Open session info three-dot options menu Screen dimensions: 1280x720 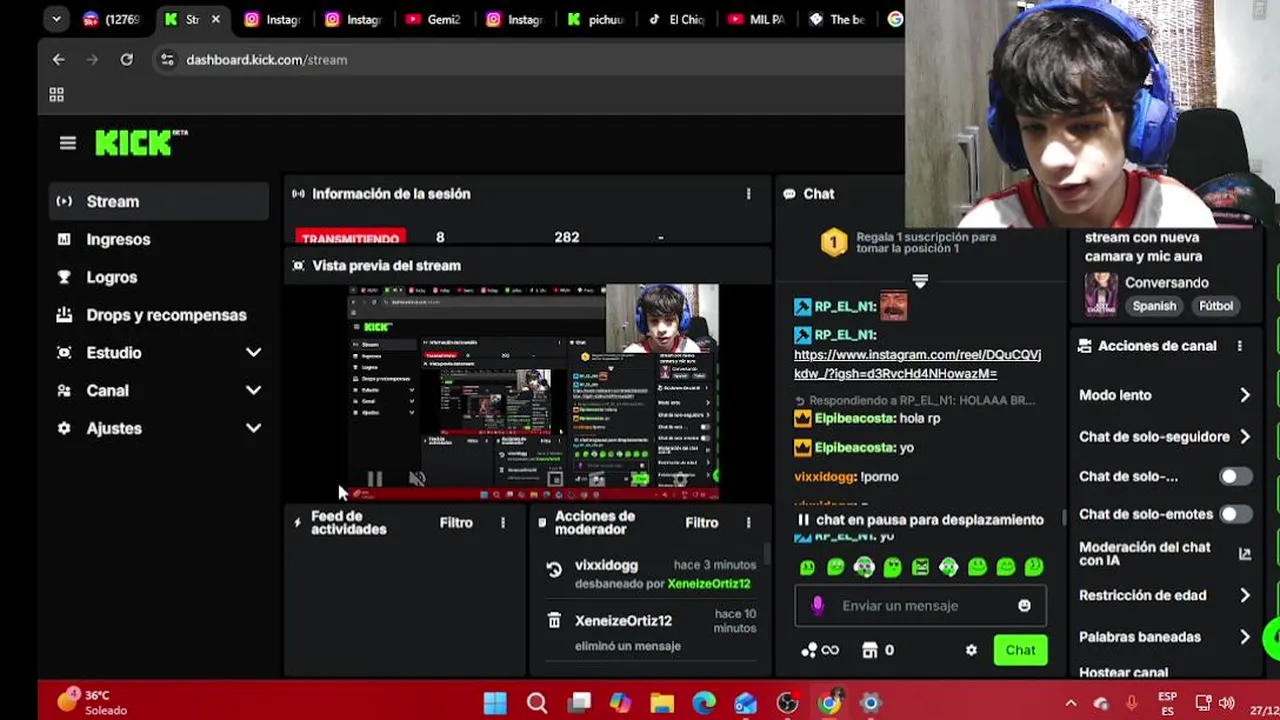tap(748, 194)
